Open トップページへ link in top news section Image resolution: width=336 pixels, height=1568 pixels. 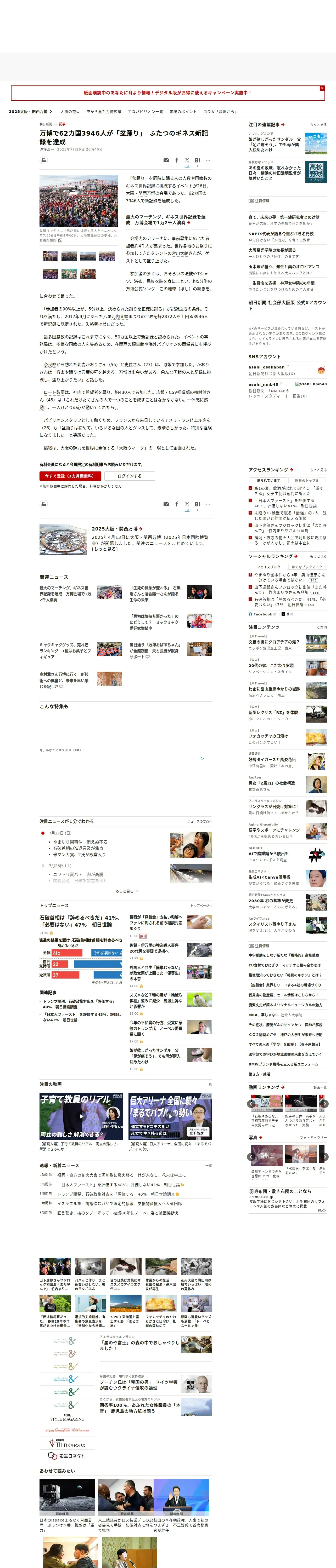[x=201, y=906]
